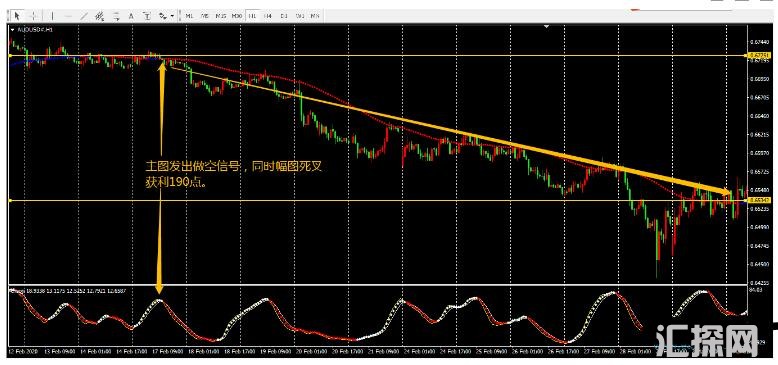Switch chart to MN monthly timeframe

tap(315, 16)
